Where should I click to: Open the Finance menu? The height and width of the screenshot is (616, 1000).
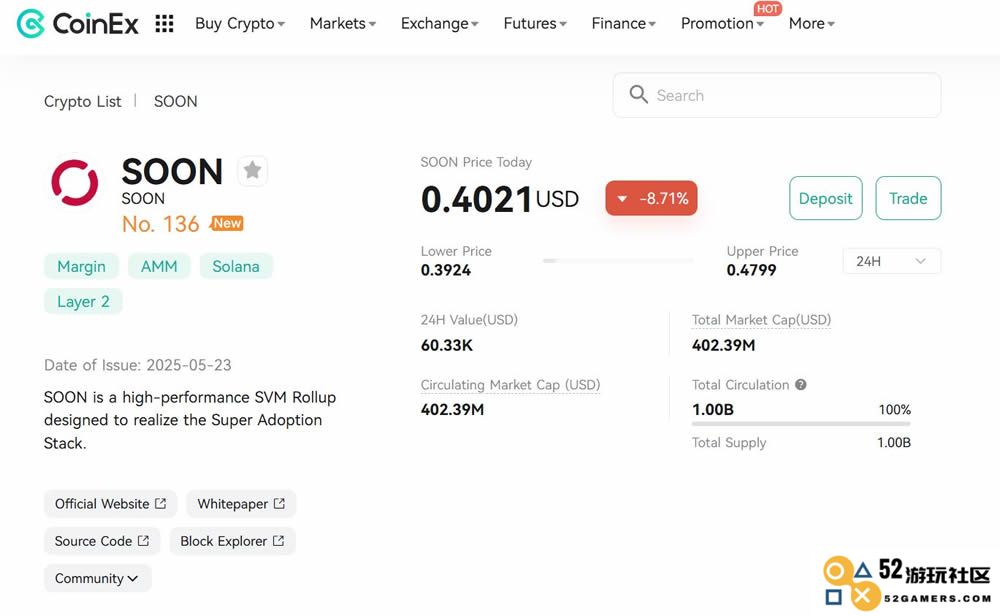(623, 24)
